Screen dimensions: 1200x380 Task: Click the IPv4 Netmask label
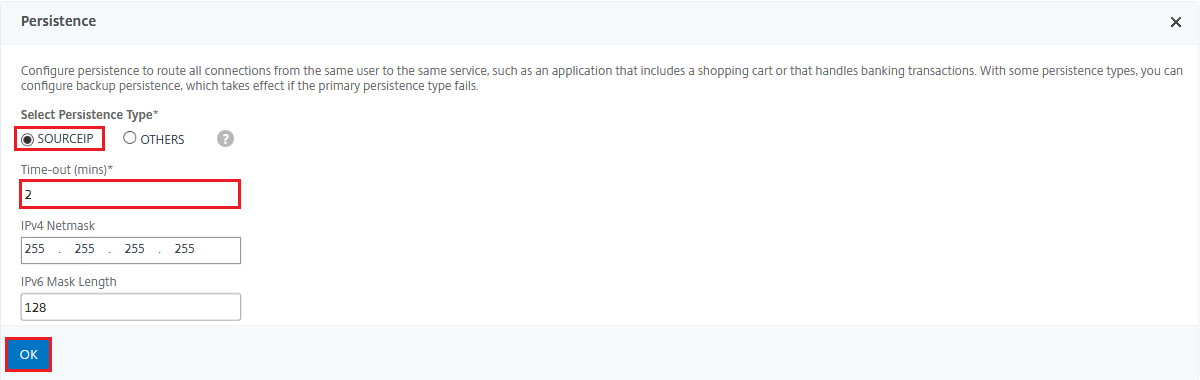58,226
